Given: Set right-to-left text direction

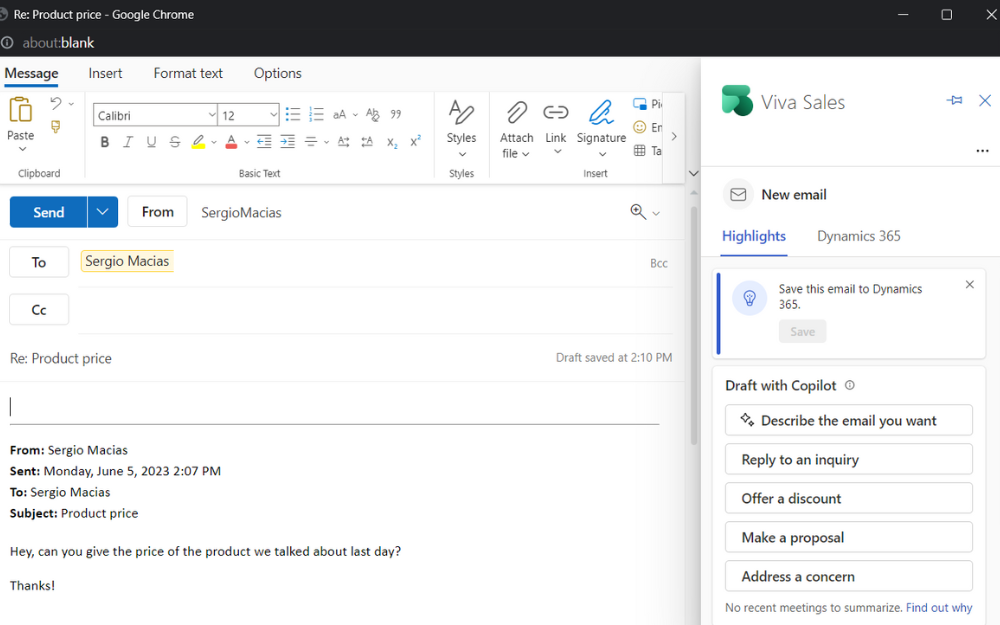Looking at the screenshot, I should 367,142.
